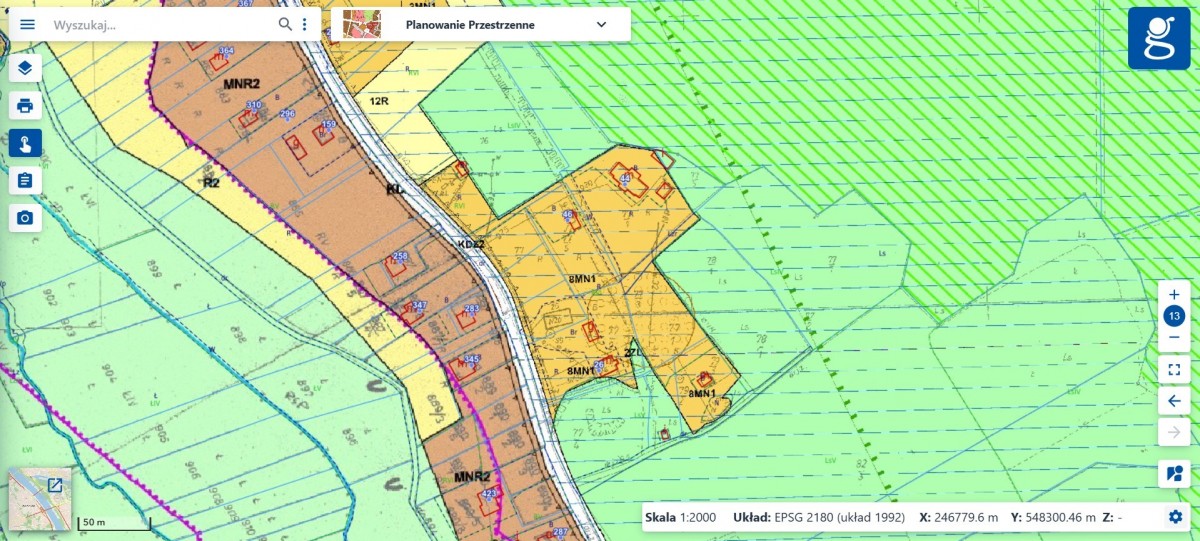Open the three-dot search options menu

(305, 24)
